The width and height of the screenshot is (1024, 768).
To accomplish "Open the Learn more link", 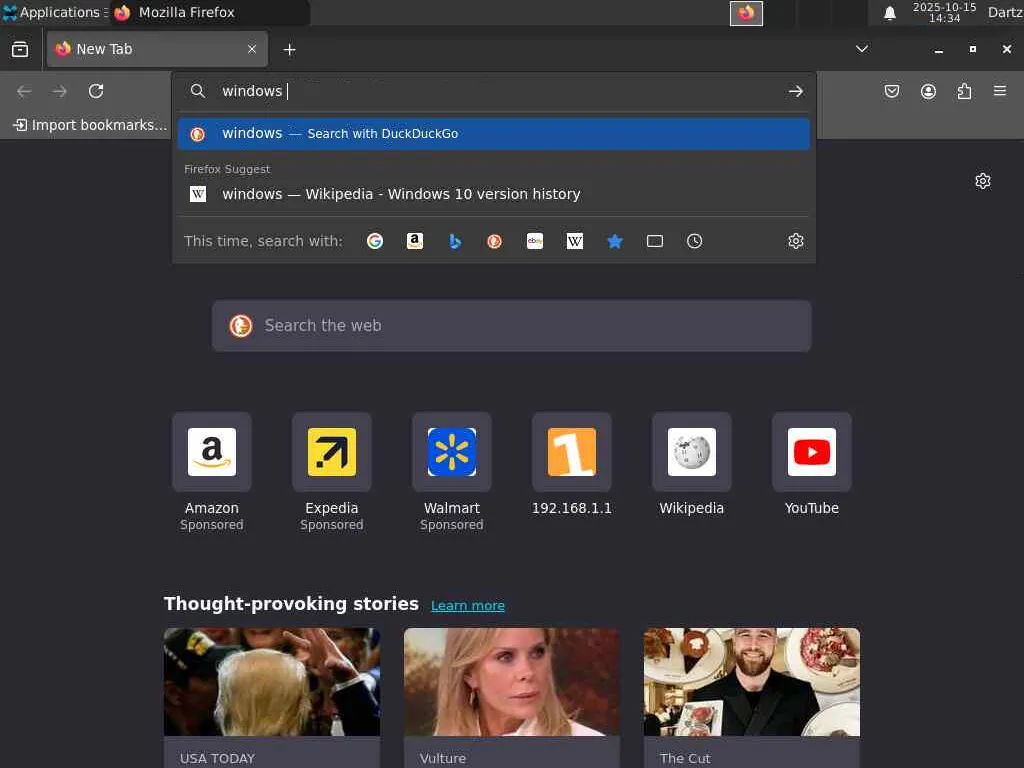I will click(x=468, y=605).
